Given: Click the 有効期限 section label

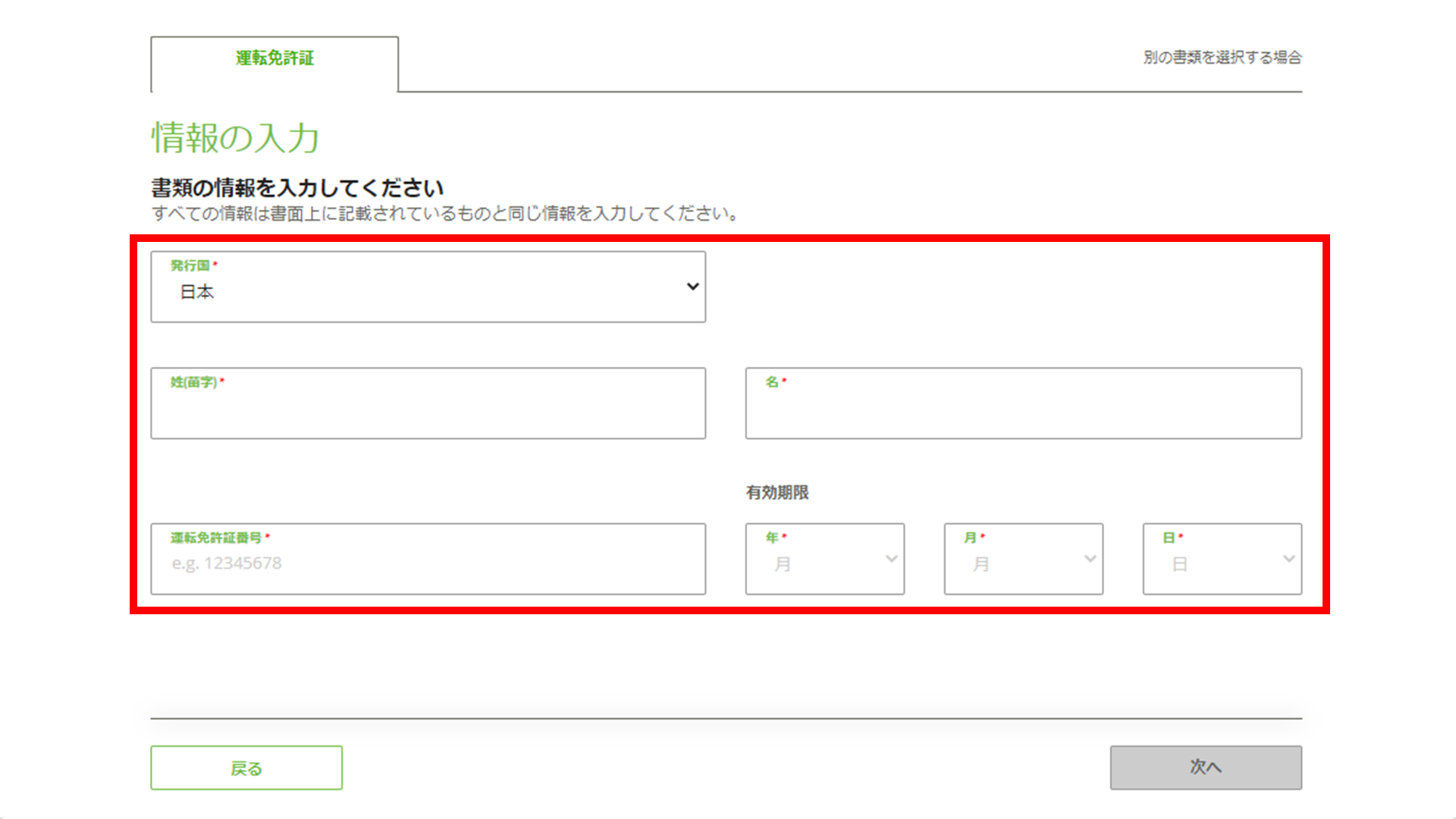Looking at the screenshot, I should coord(777,493).
